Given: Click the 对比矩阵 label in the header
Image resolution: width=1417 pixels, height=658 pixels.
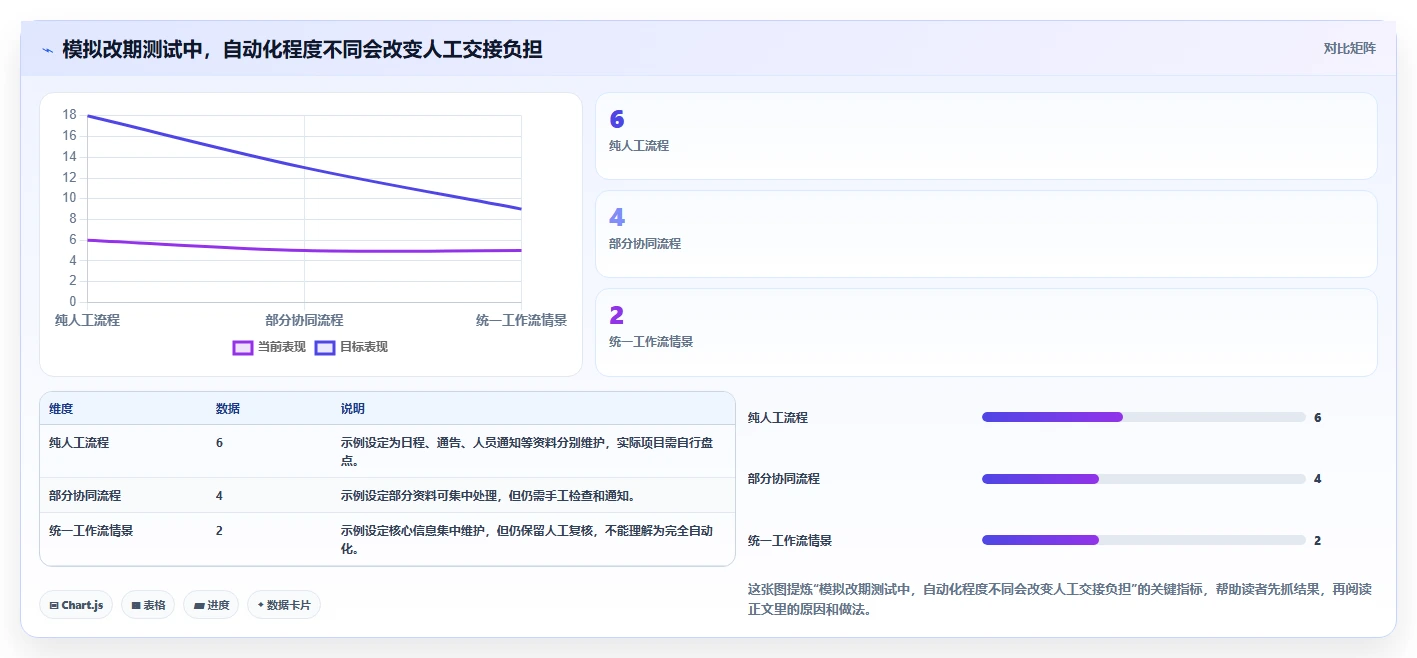Looking at the screenshot, I should (1349, 48).
